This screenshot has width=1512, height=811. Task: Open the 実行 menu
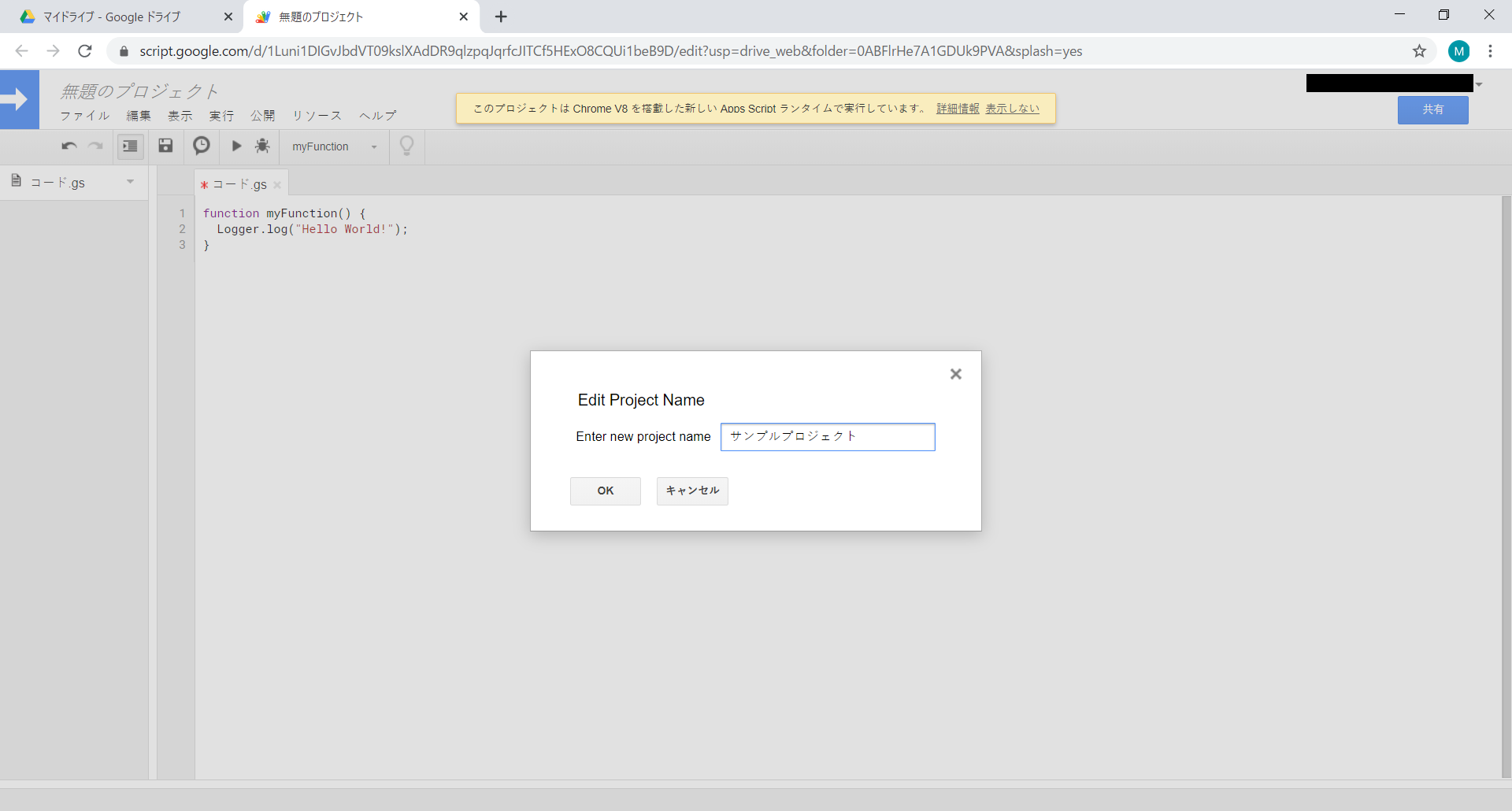(x=221, y=116)
